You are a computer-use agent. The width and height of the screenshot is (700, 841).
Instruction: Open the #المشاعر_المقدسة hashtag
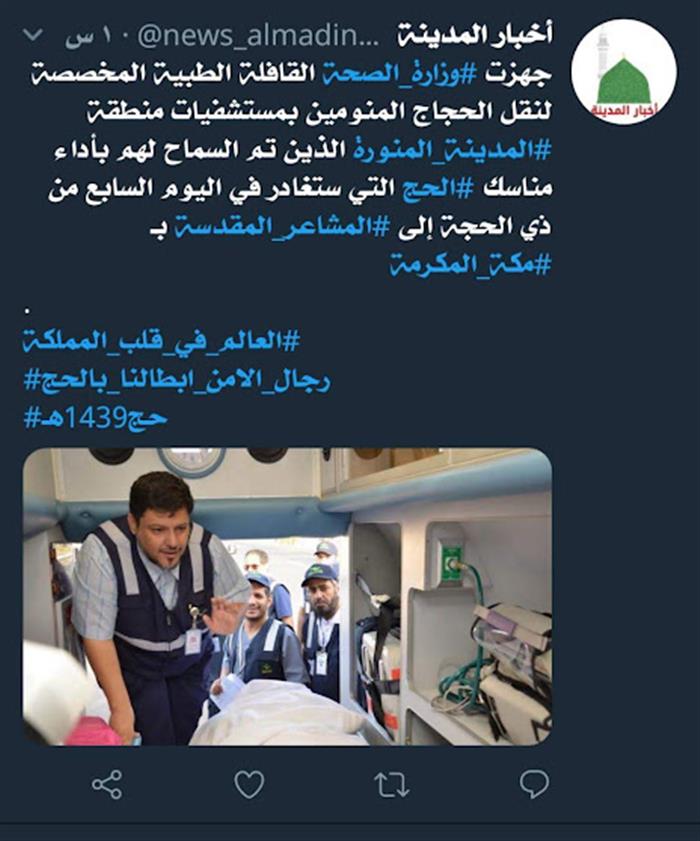[282, 226]
